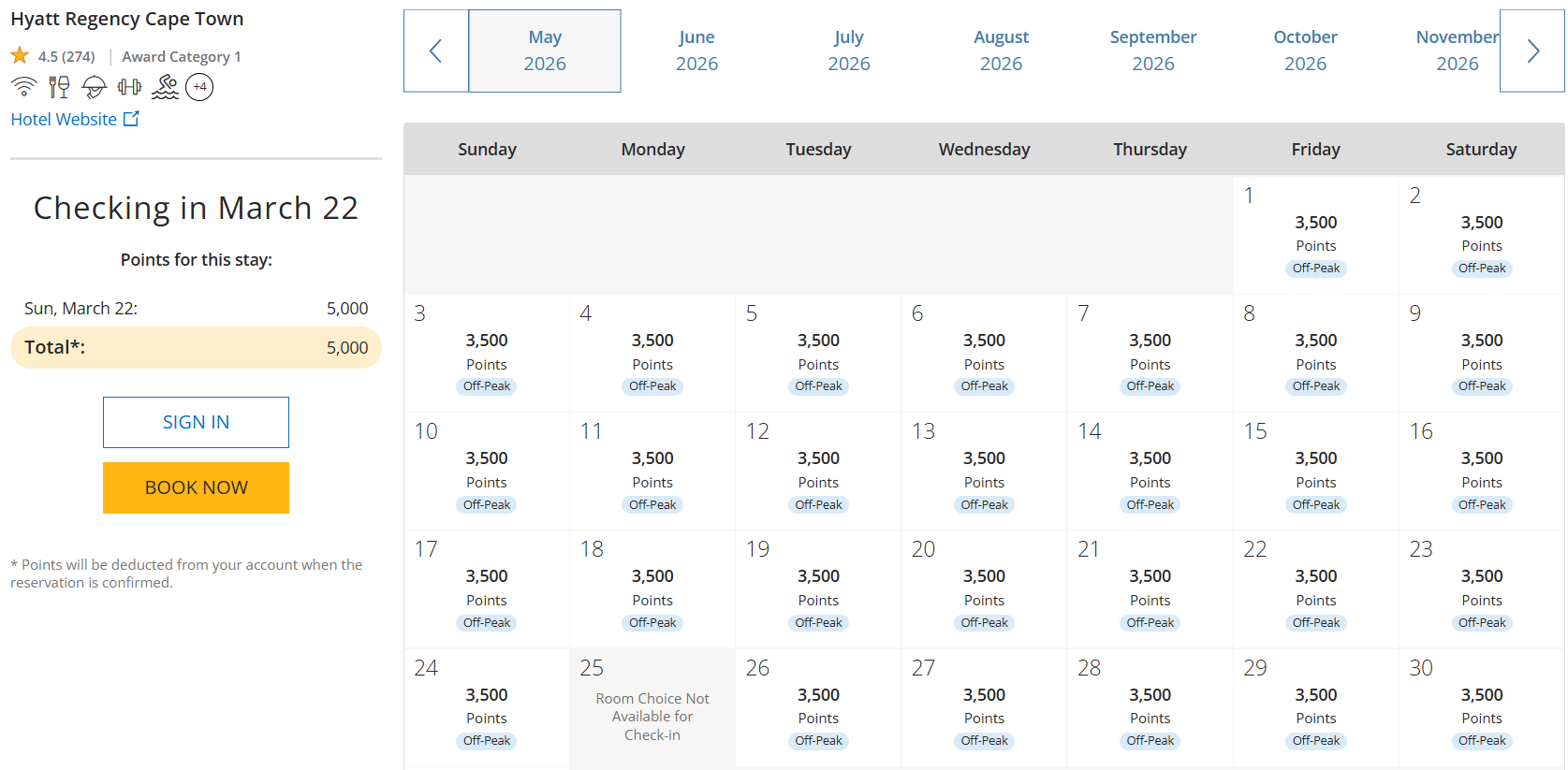
Task: Choose Saturday May 9 date cell
Action: (x=1482, y=354)
